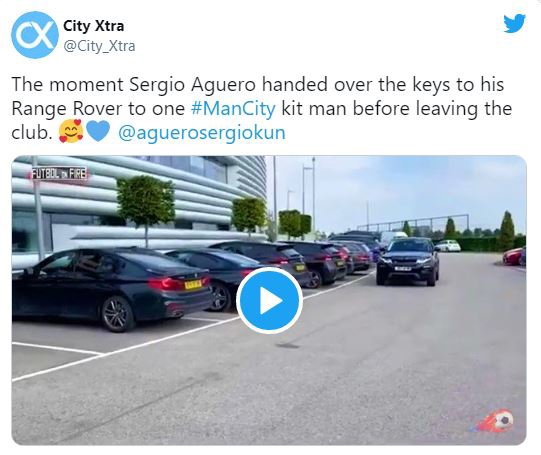Click the flaming football logo watermark
Viewport: 541px width, 455px height.
[x=494, y=421]
